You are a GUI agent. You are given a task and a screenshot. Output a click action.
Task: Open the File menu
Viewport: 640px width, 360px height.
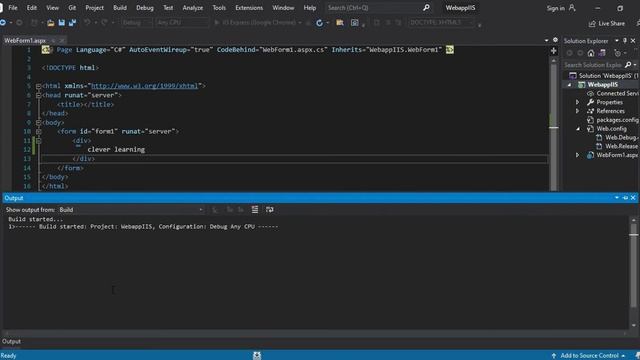13,8
